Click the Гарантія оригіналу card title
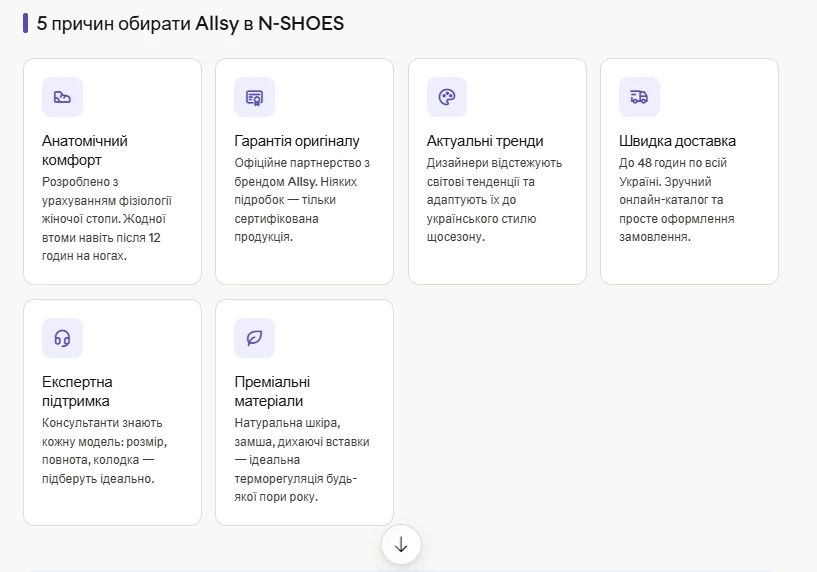 coord(297,141)
